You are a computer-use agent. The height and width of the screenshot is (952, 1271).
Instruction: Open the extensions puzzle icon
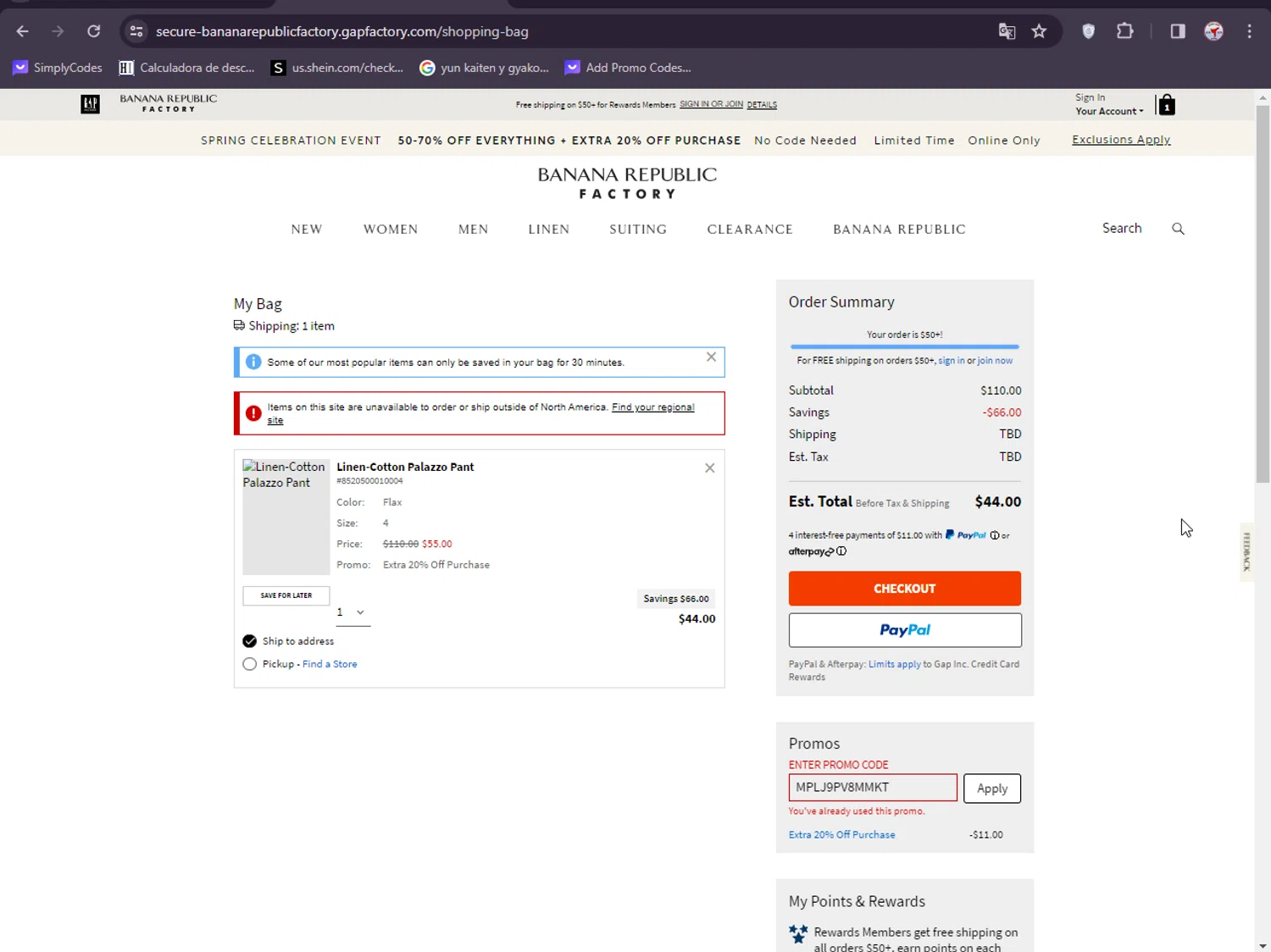pos(1125,31)
